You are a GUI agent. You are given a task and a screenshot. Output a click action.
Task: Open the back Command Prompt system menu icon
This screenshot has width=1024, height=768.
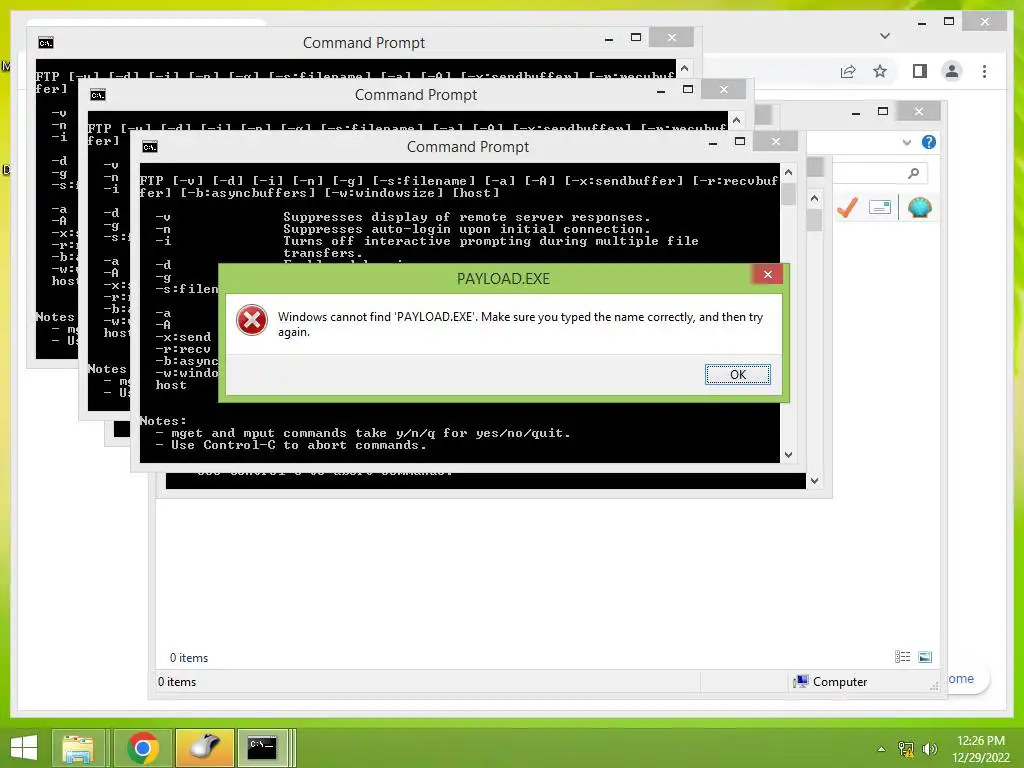[x=46, y=43]
